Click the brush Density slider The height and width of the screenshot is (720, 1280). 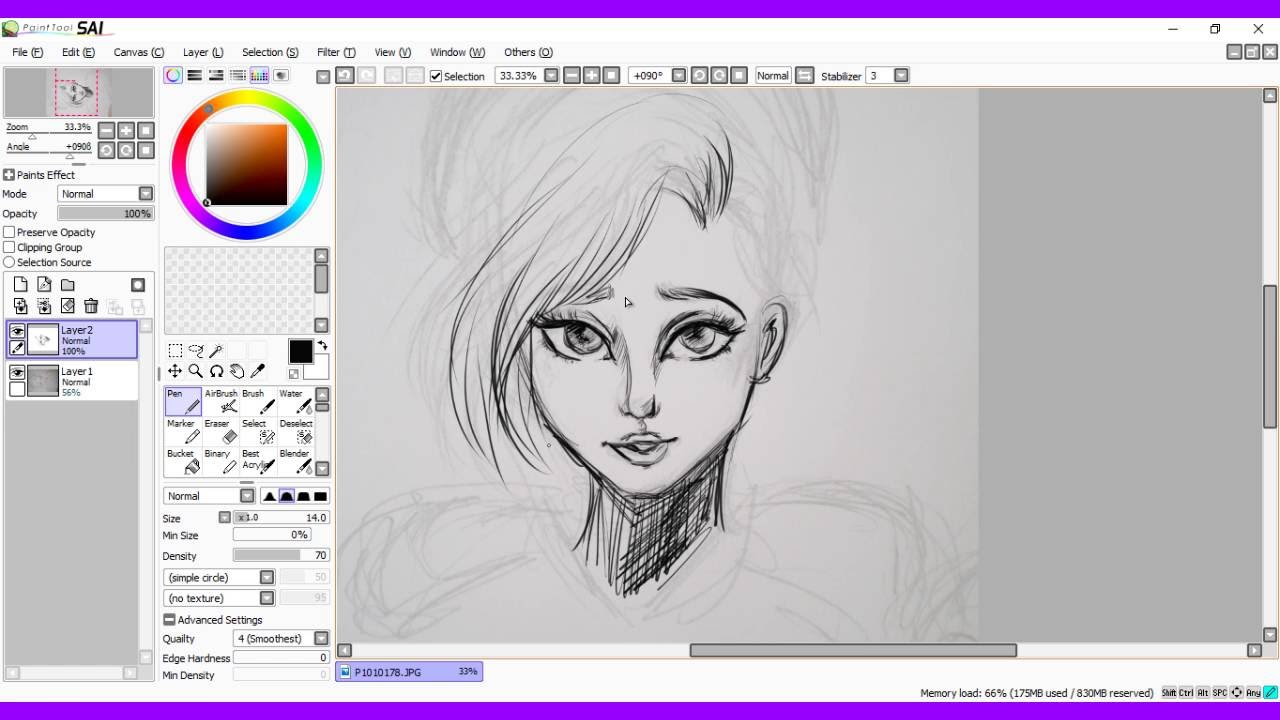click(281, 555)
